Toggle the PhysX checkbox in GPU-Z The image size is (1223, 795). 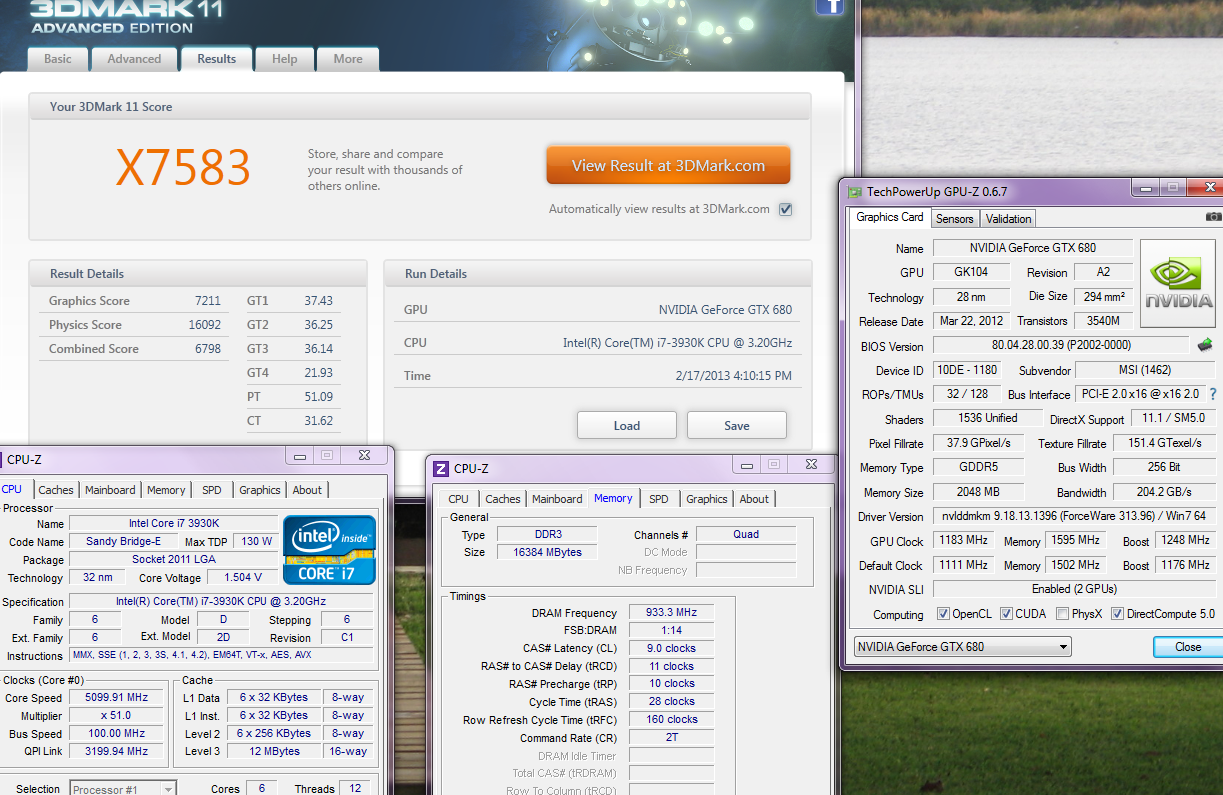point(1064,614)
